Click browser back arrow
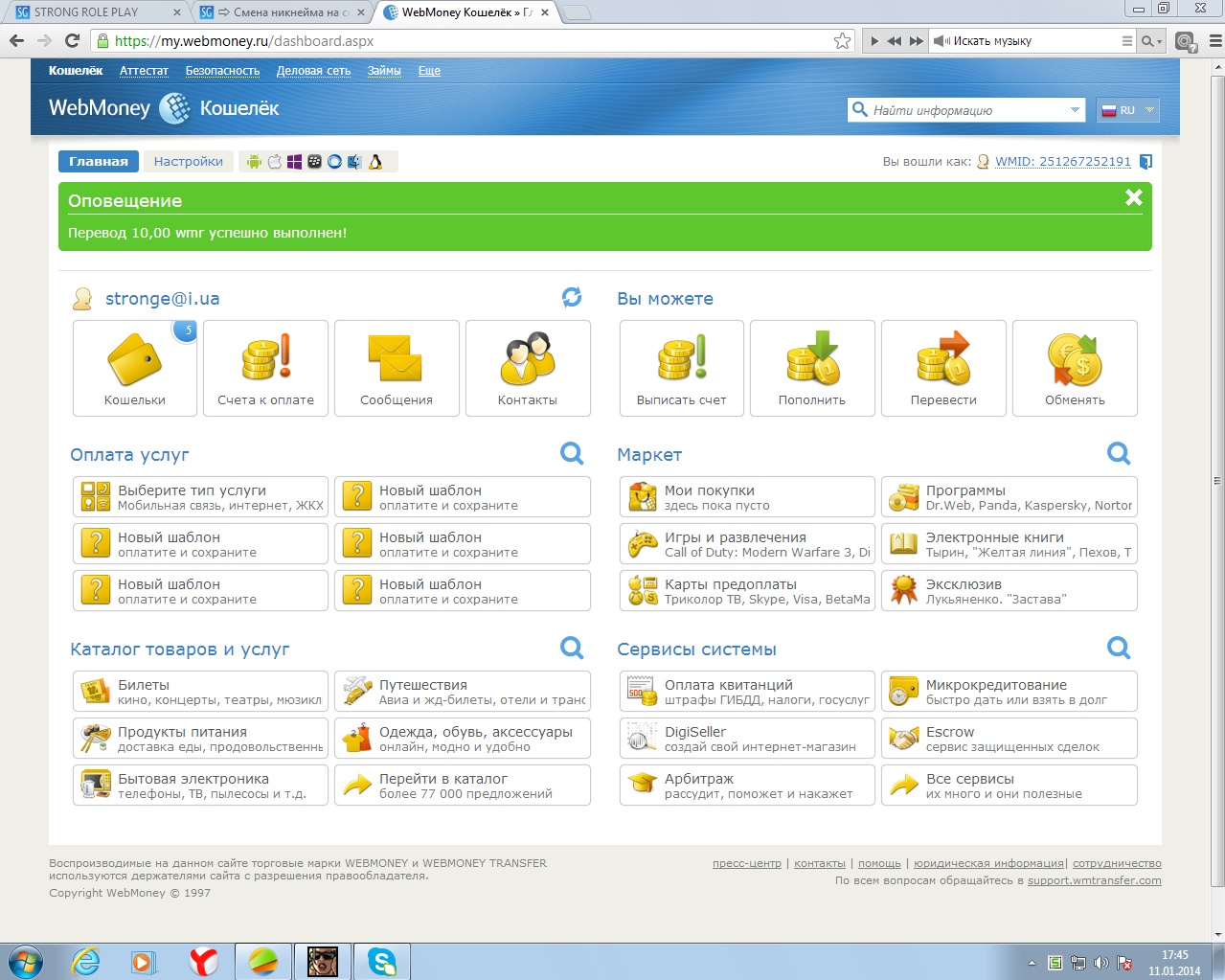1225x980 pixels. coord(16,40)
